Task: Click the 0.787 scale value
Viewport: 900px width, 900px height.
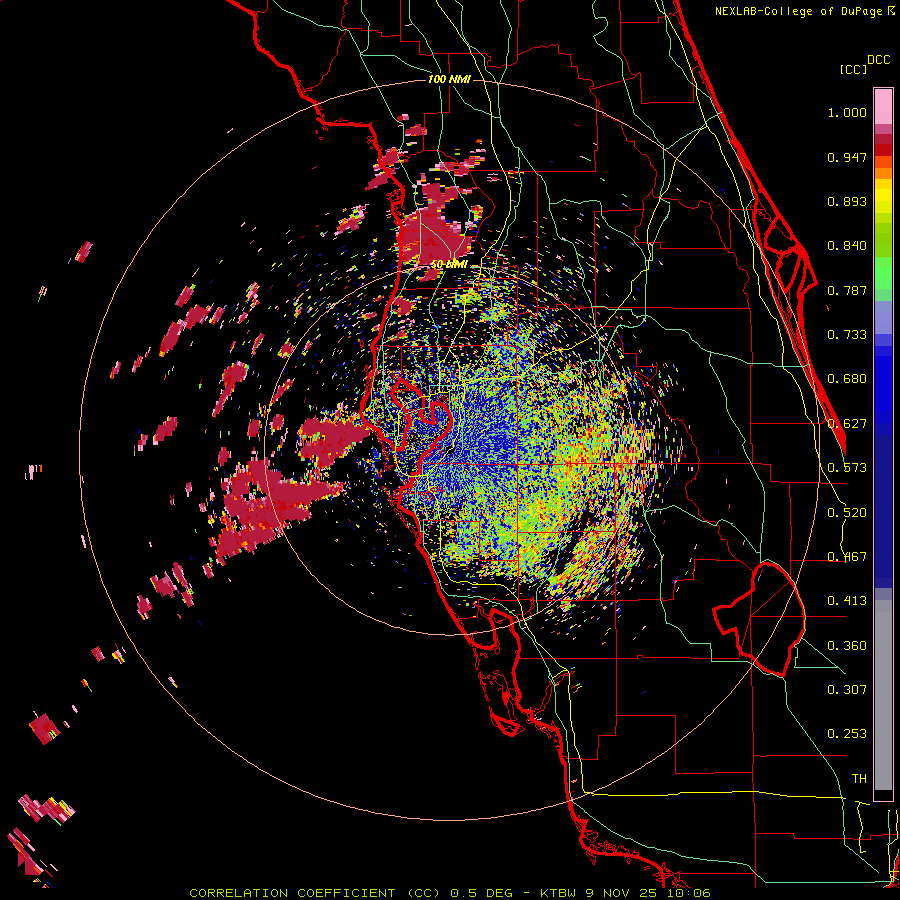Action: coord(847,290)
